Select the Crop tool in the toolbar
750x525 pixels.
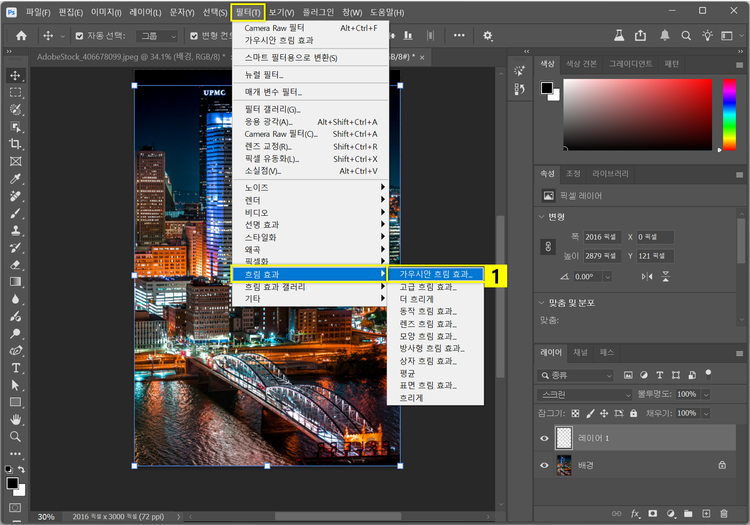pos(15,144)
